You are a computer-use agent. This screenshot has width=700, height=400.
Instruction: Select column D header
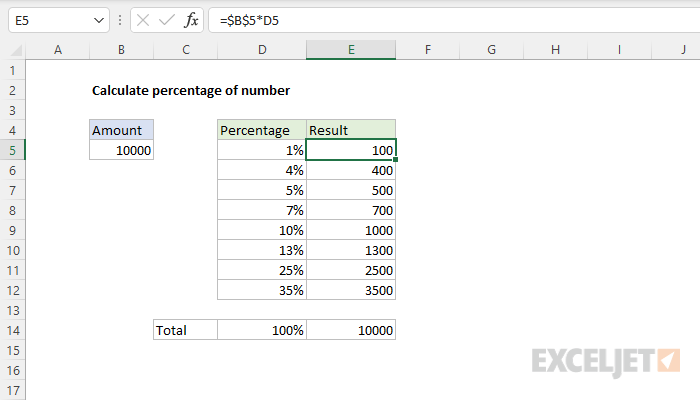coord(261,50)
